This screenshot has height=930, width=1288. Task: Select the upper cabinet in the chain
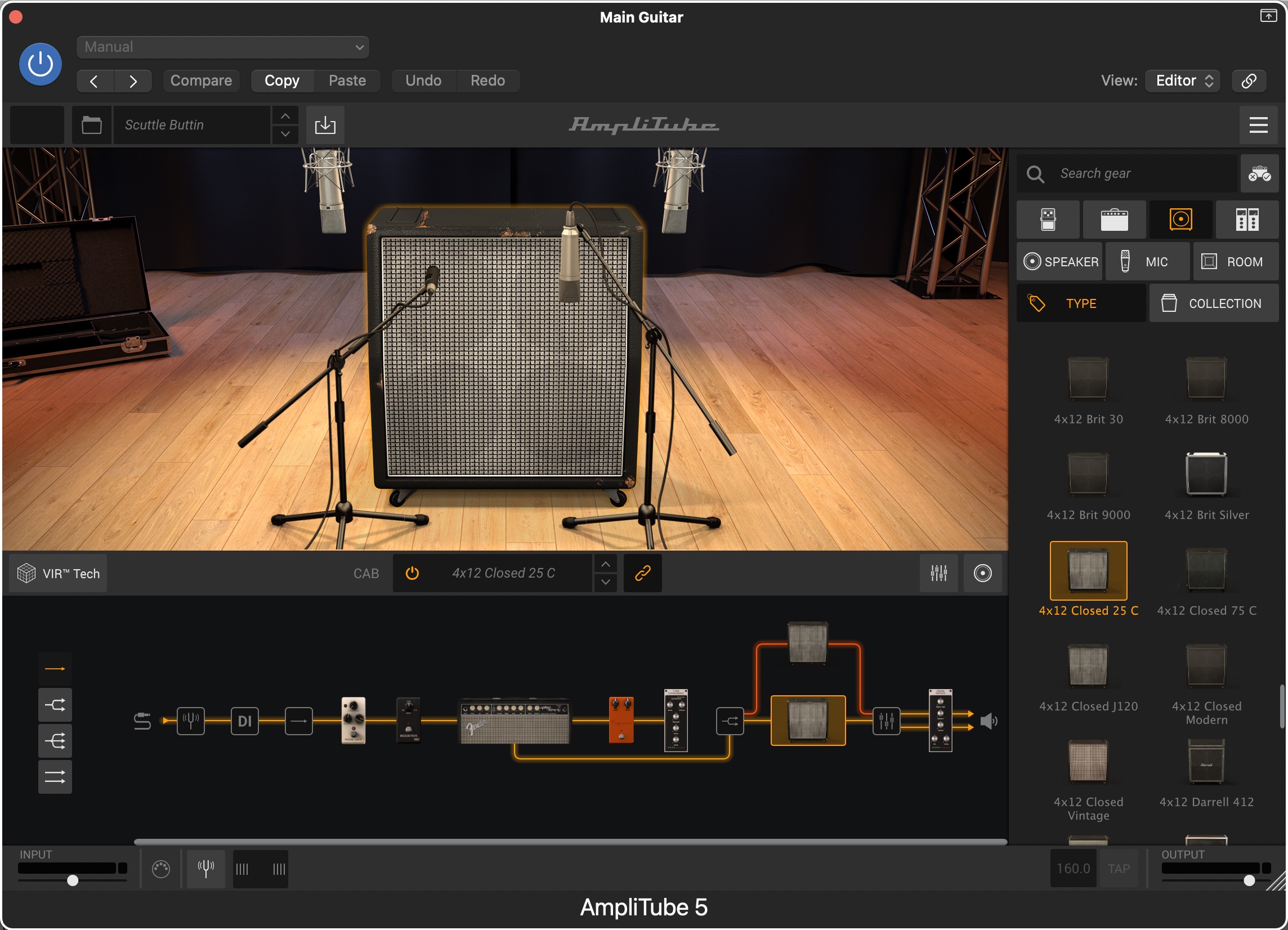coord(808,643)
